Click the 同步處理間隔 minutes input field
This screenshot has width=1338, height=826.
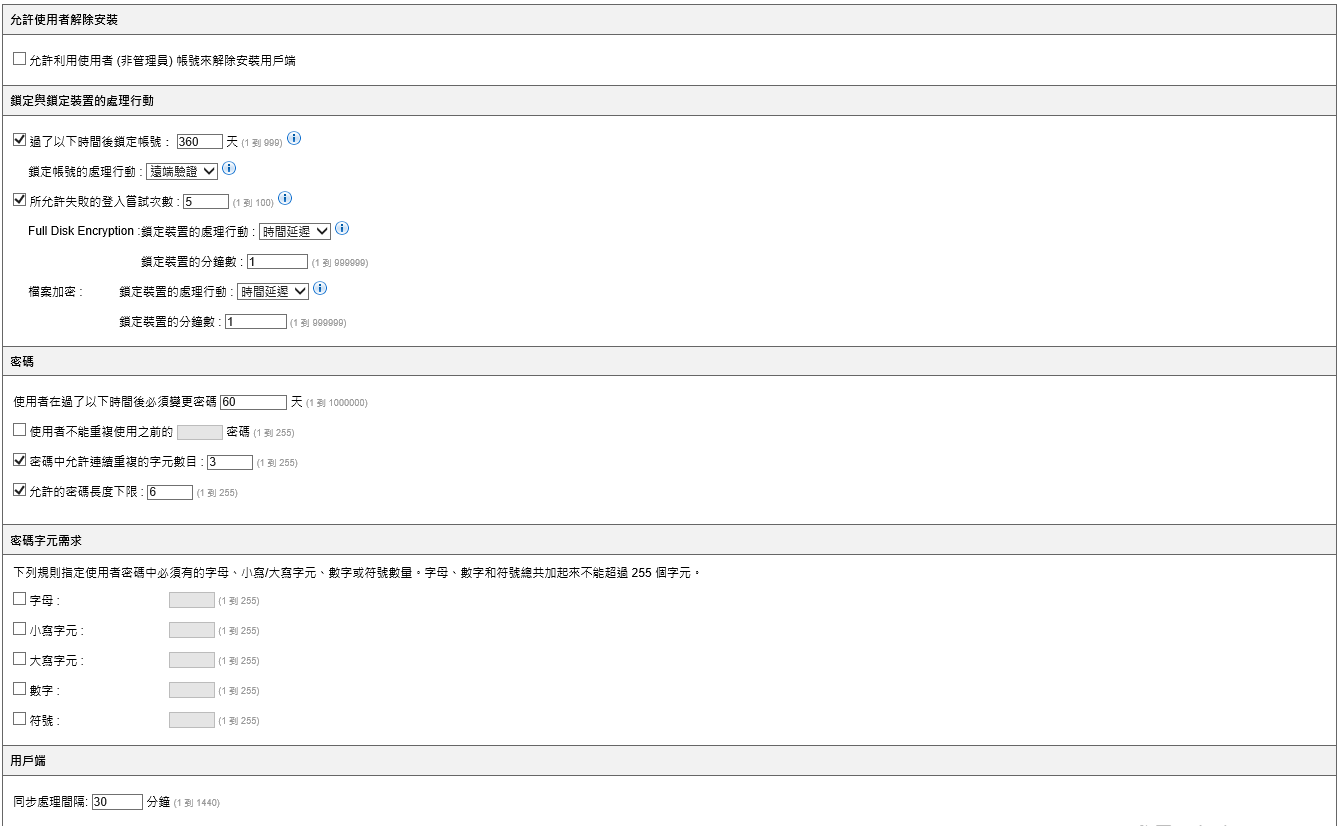117,802
